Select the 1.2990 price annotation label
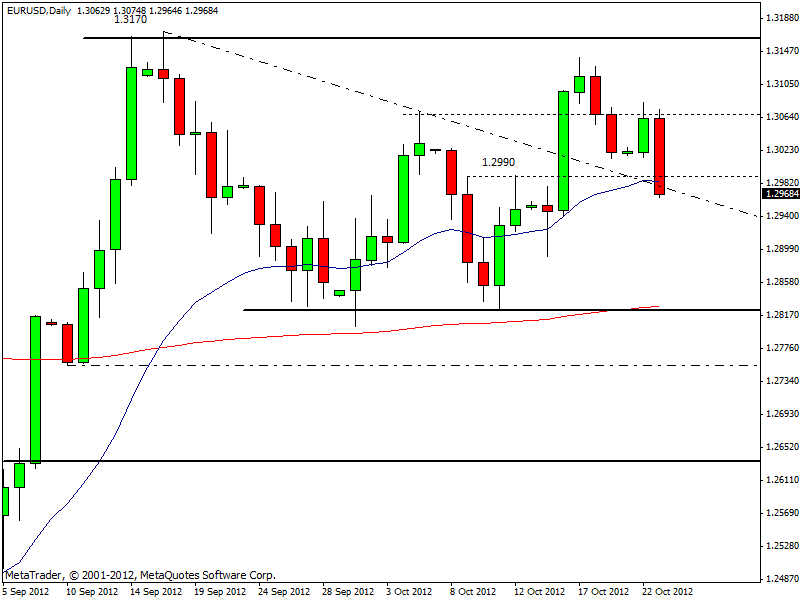 (498, 162)
